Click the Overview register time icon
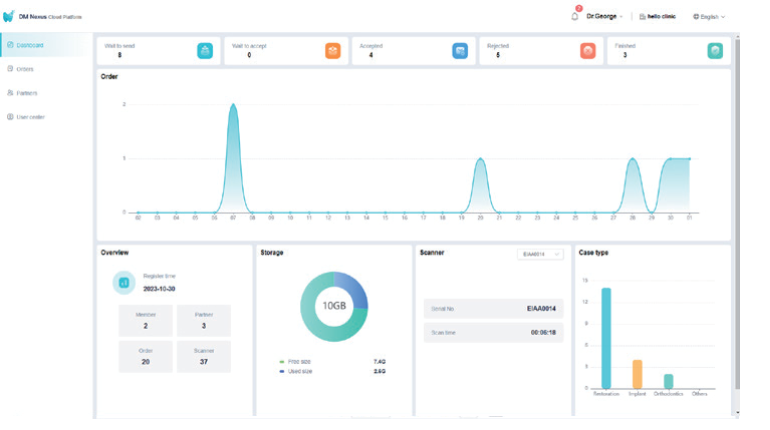This screenshot has height=430, width=770. pos(124,283)
